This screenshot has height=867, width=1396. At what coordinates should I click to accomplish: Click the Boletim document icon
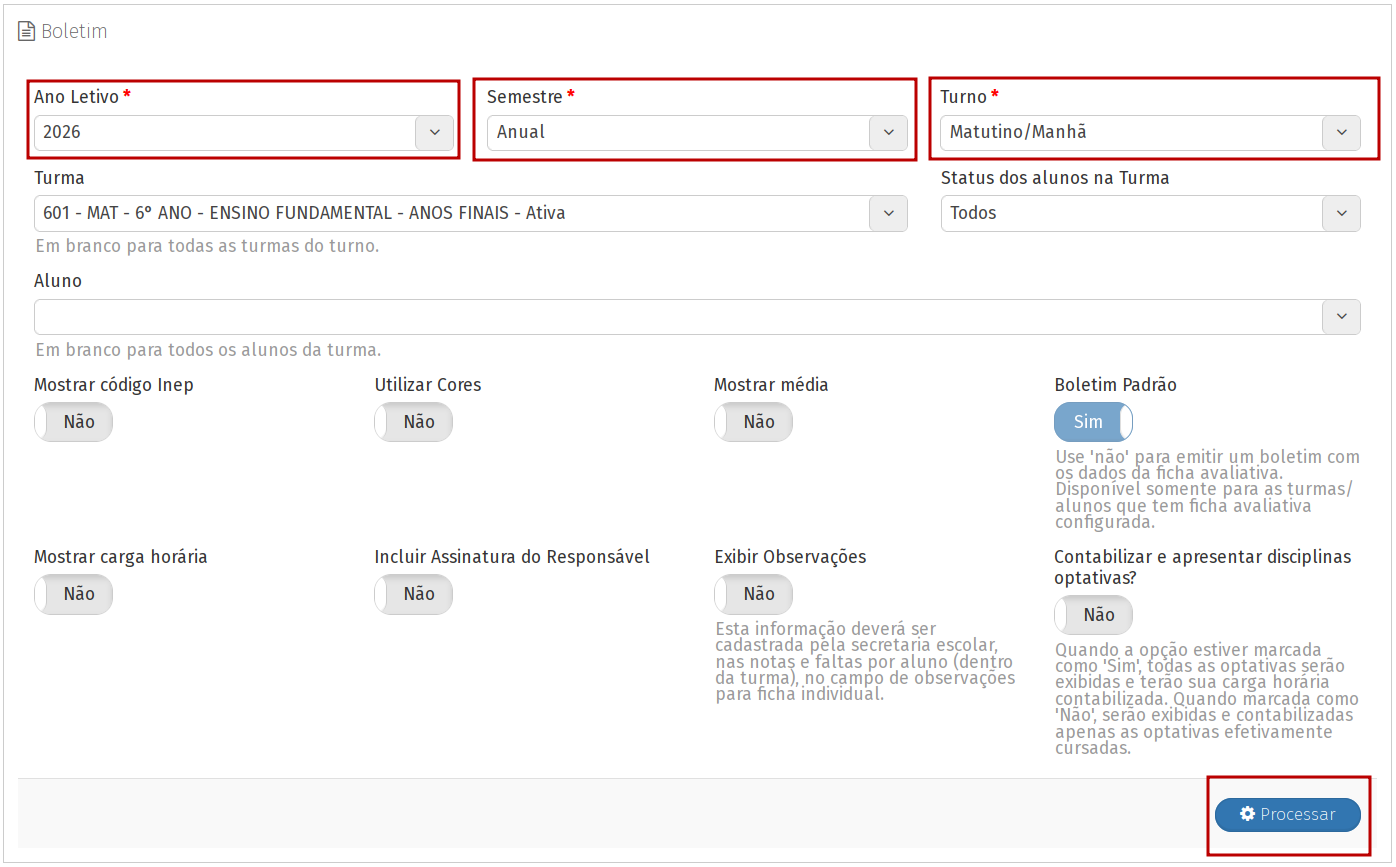[27, 32]
